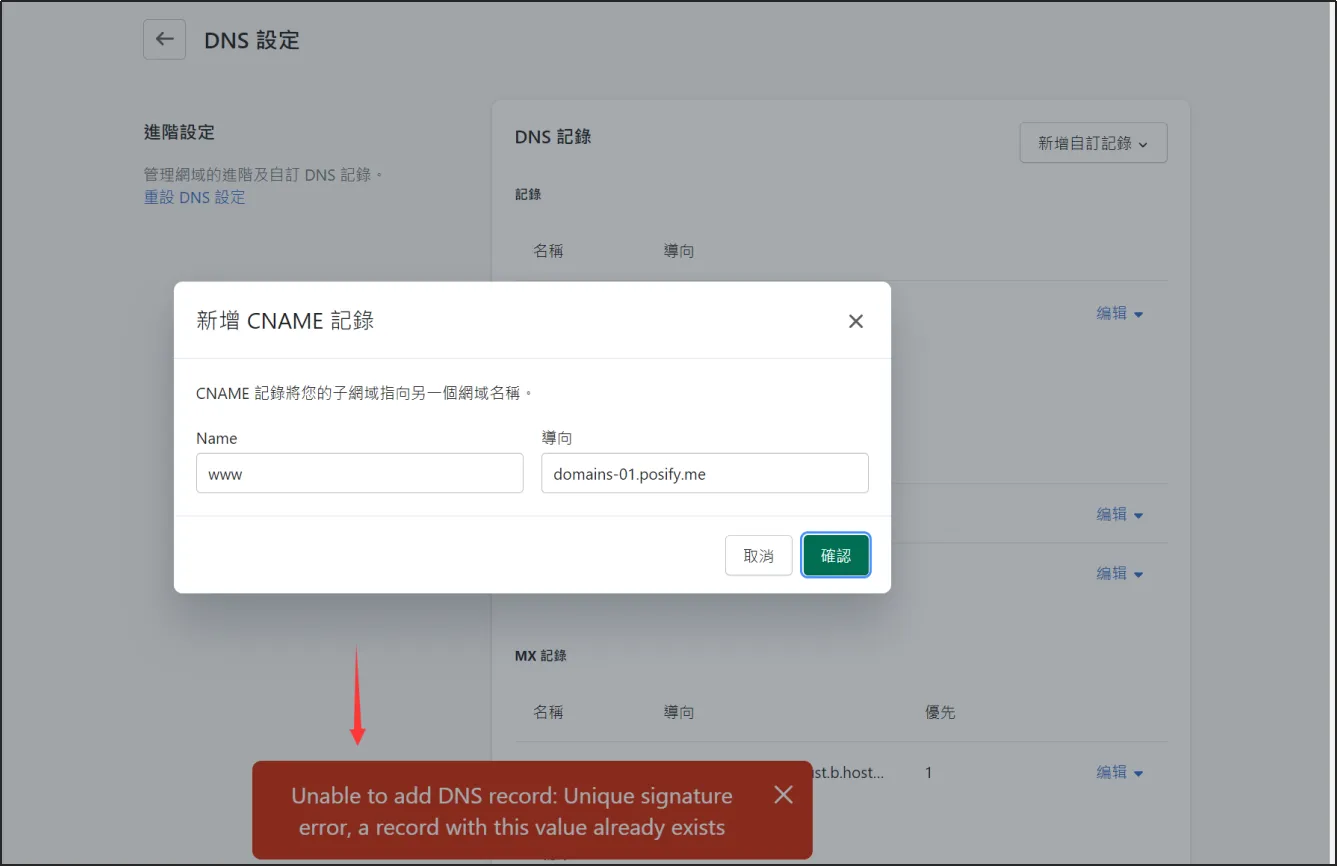Select the truncated MX record value ending host...
The image size is (1338, 866).
click(848, 773)
